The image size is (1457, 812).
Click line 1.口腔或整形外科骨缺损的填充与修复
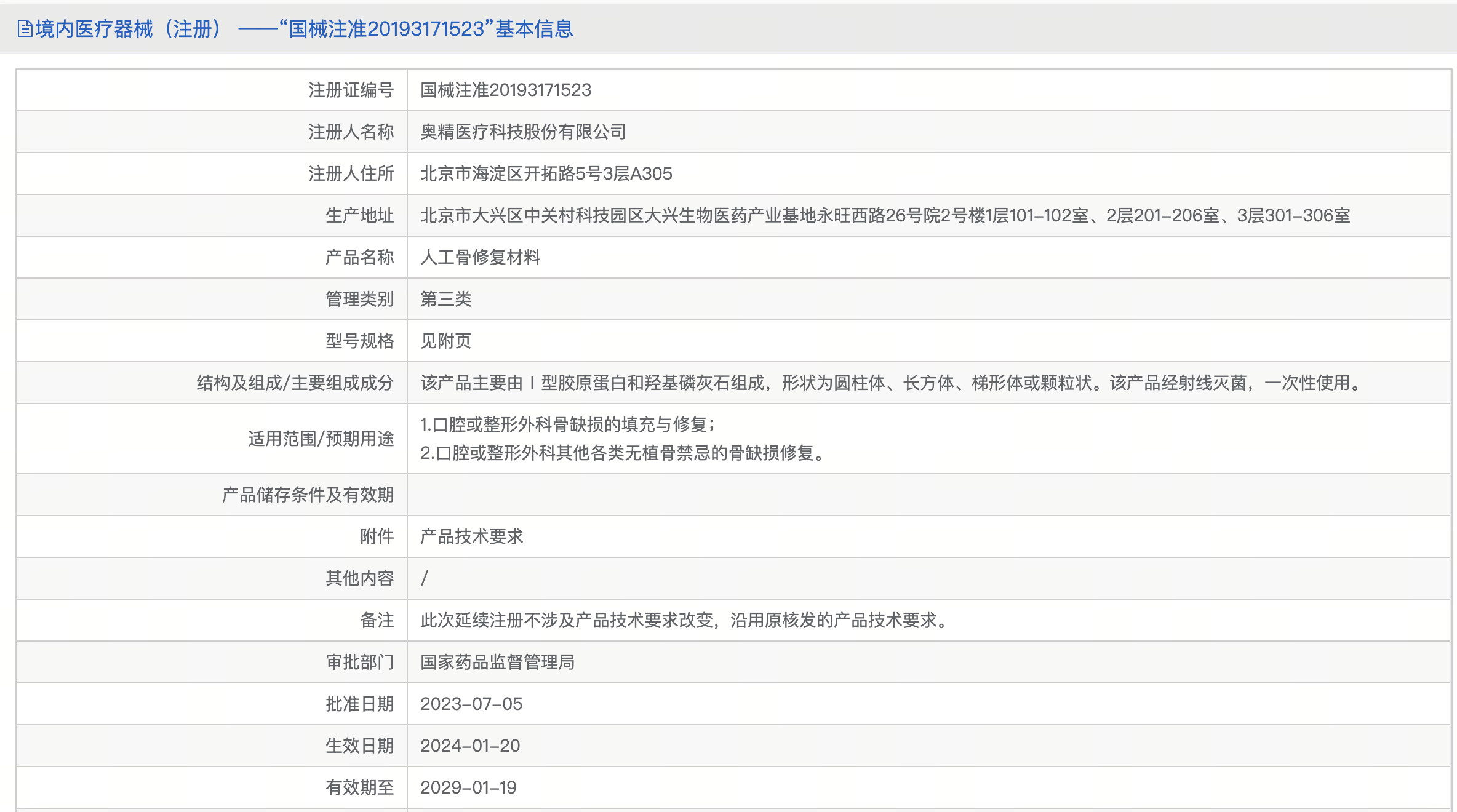pyautogui.click(x=567, y=424)
